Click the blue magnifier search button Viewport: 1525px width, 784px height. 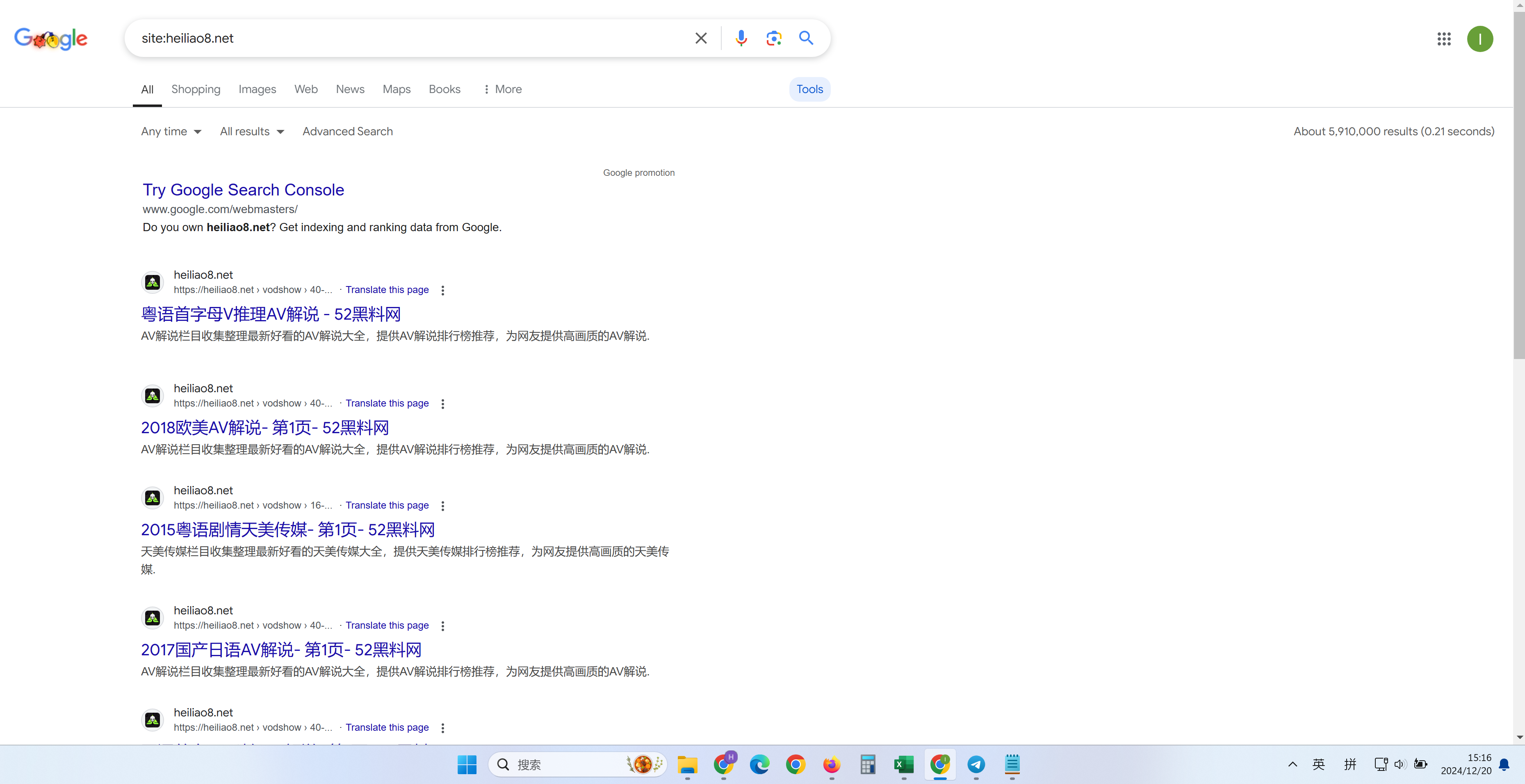click(x=806, y=39)
